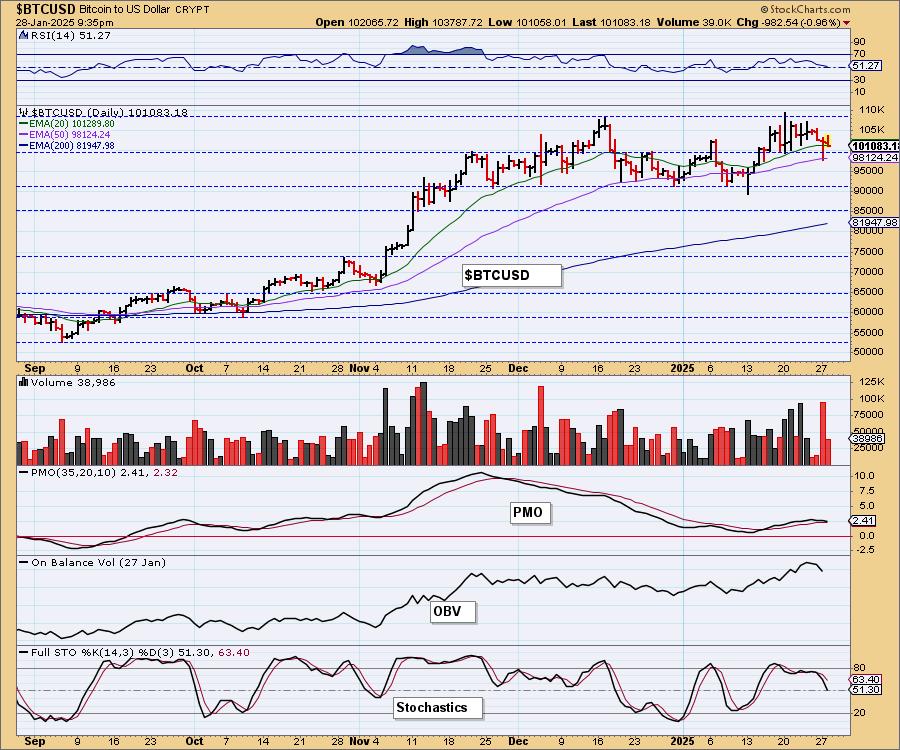
Task: Click the 98124.24 price tag on right axis
Action: tap(875, 157)
